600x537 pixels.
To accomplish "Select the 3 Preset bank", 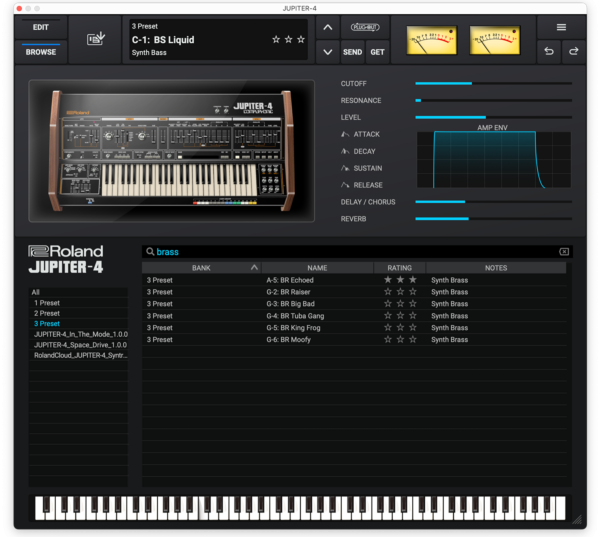I will tap(78, 323).
